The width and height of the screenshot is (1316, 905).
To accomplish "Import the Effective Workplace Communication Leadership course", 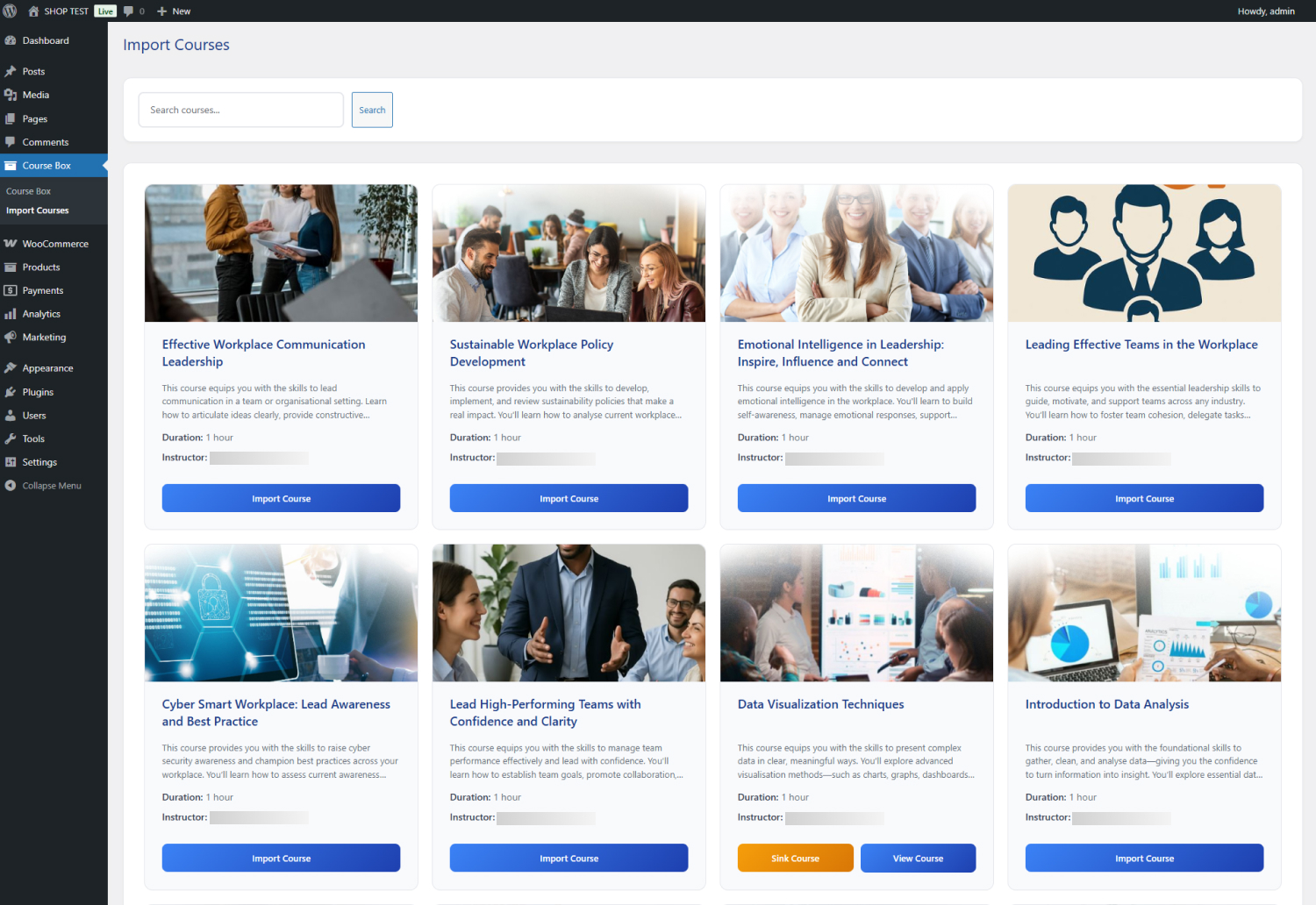I will point(281,498).
